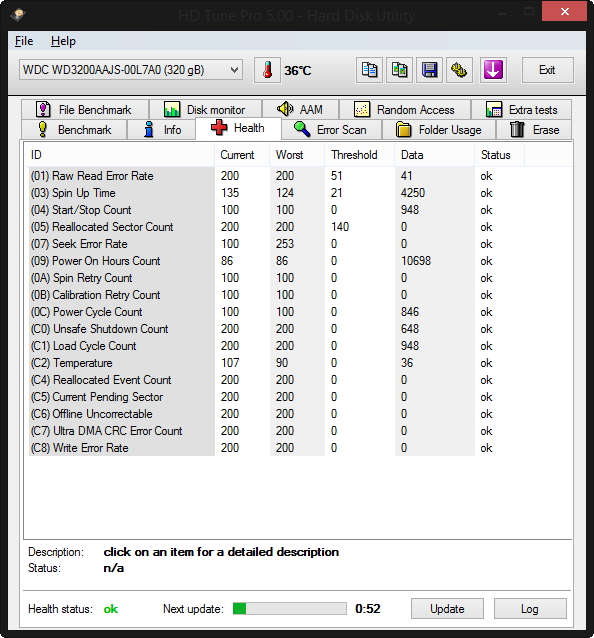Click the Update button
Screen dimensions: 594x638
click(x=447, y=609)
